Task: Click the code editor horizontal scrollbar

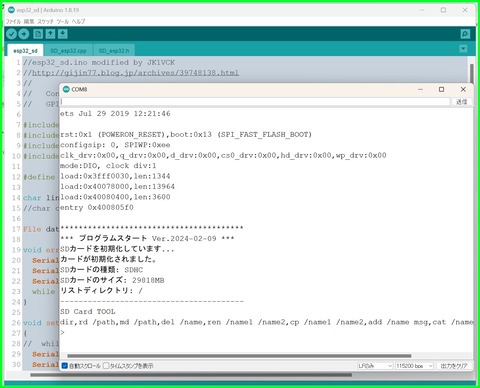Action: pyautogui.click(x=191, y=375)
